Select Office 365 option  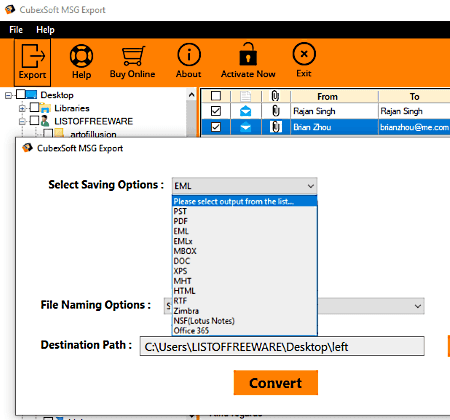244,331
